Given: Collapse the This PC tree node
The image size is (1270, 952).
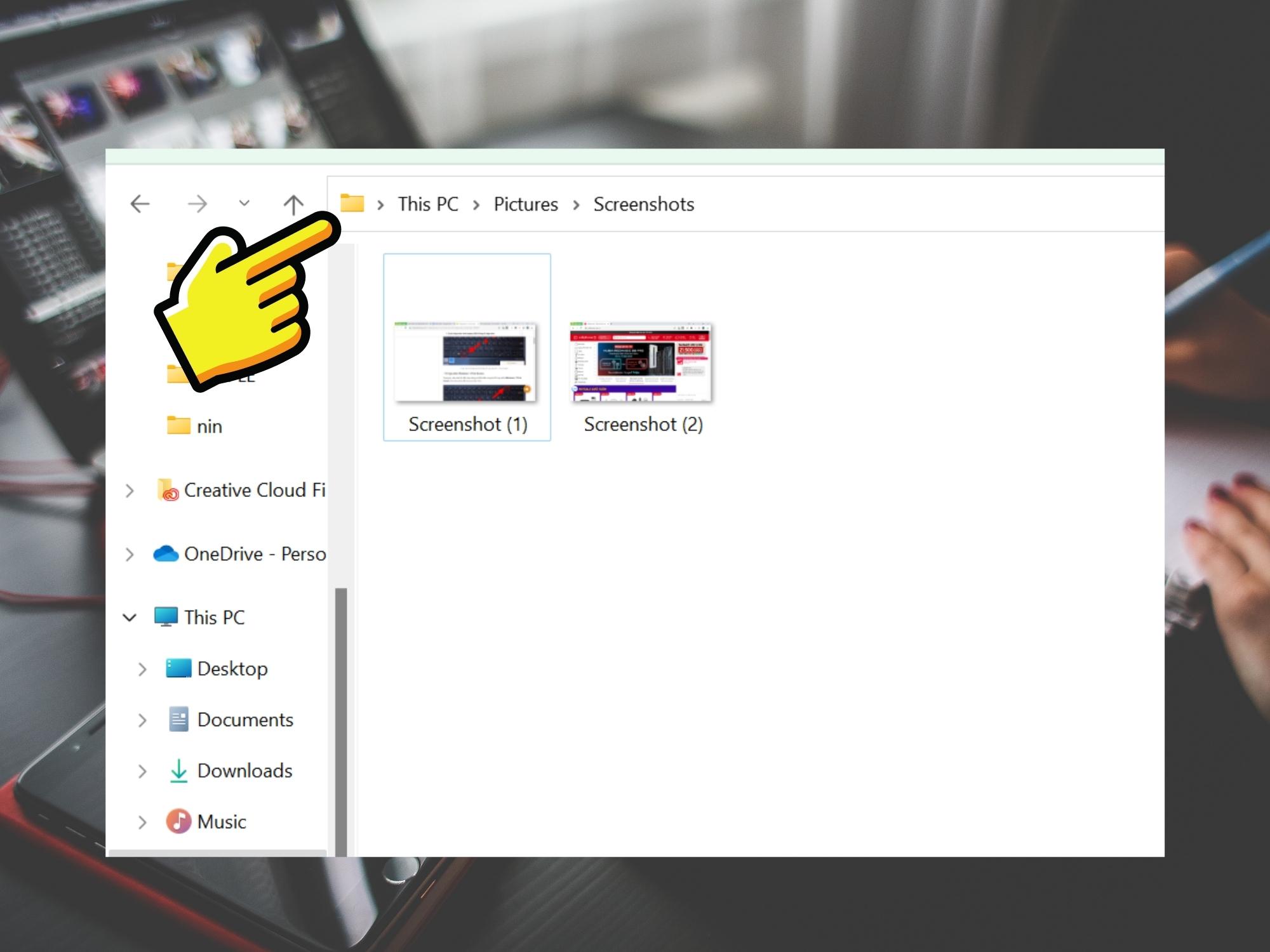Looking at the screenshot, I should coord(129,618).
